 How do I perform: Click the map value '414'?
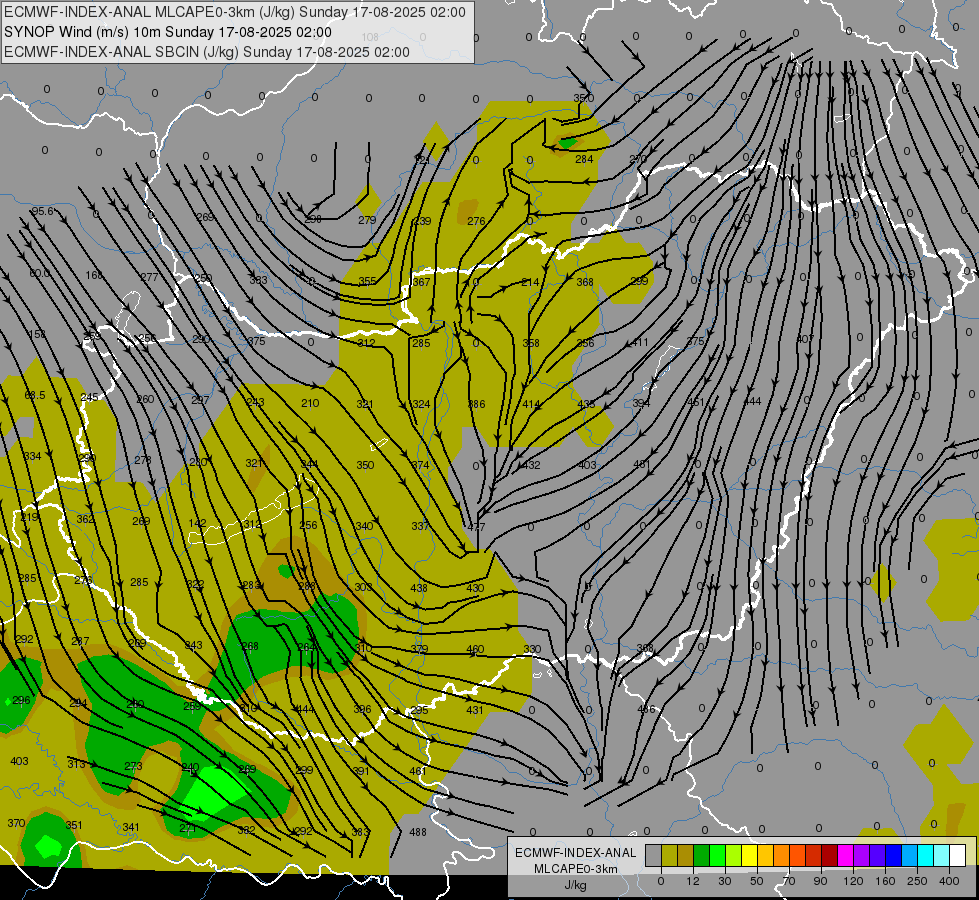[531, 404]
